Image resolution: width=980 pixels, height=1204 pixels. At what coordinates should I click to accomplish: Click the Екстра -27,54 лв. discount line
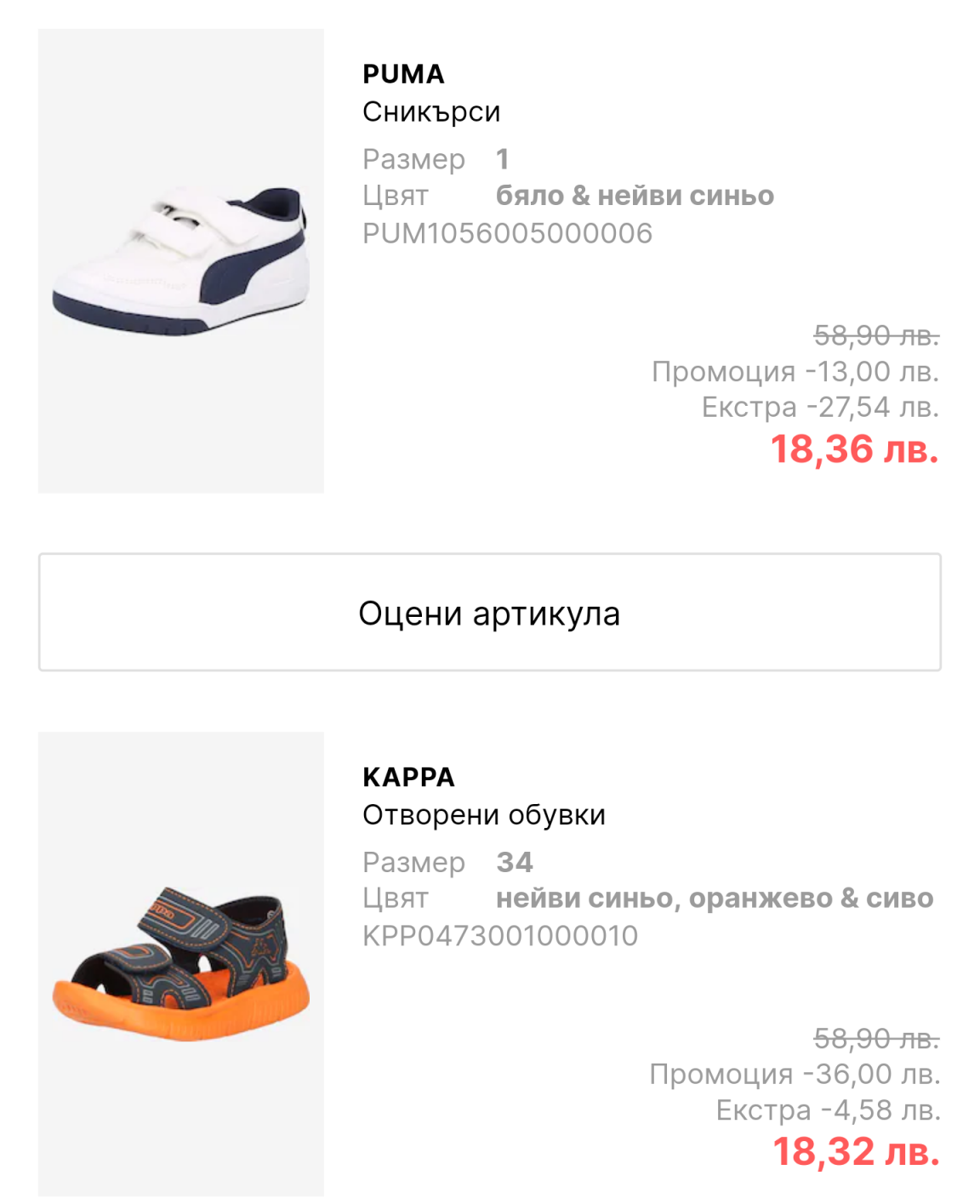click(820, 408)
